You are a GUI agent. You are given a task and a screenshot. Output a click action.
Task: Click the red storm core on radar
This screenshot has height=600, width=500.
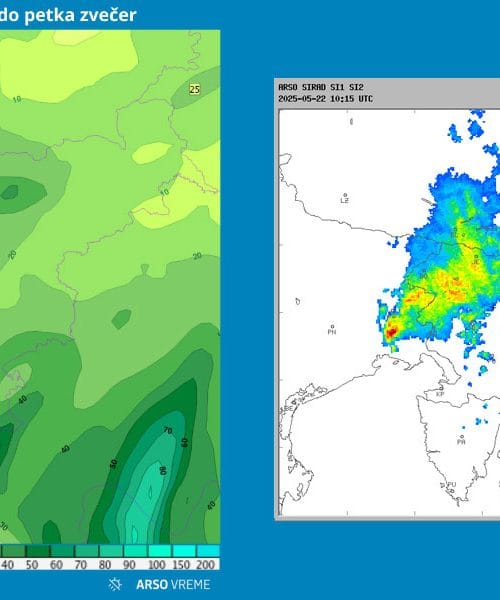(x=391, y=331)
